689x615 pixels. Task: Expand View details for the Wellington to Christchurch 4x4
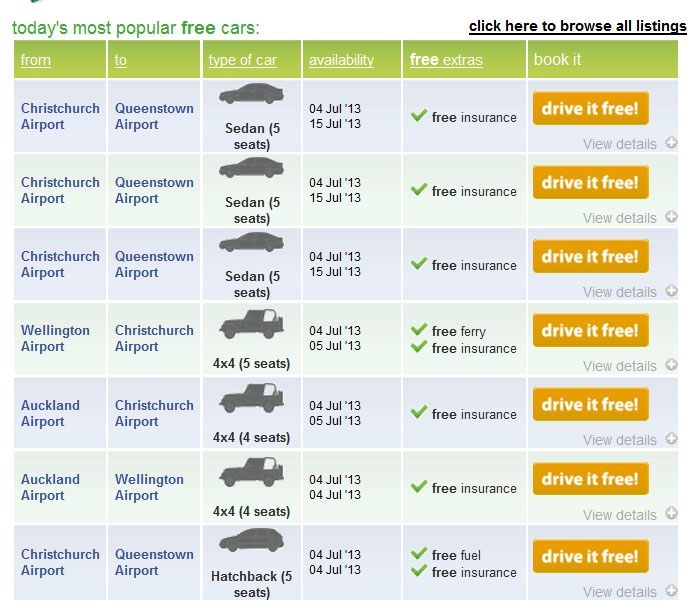pos(620,366)
